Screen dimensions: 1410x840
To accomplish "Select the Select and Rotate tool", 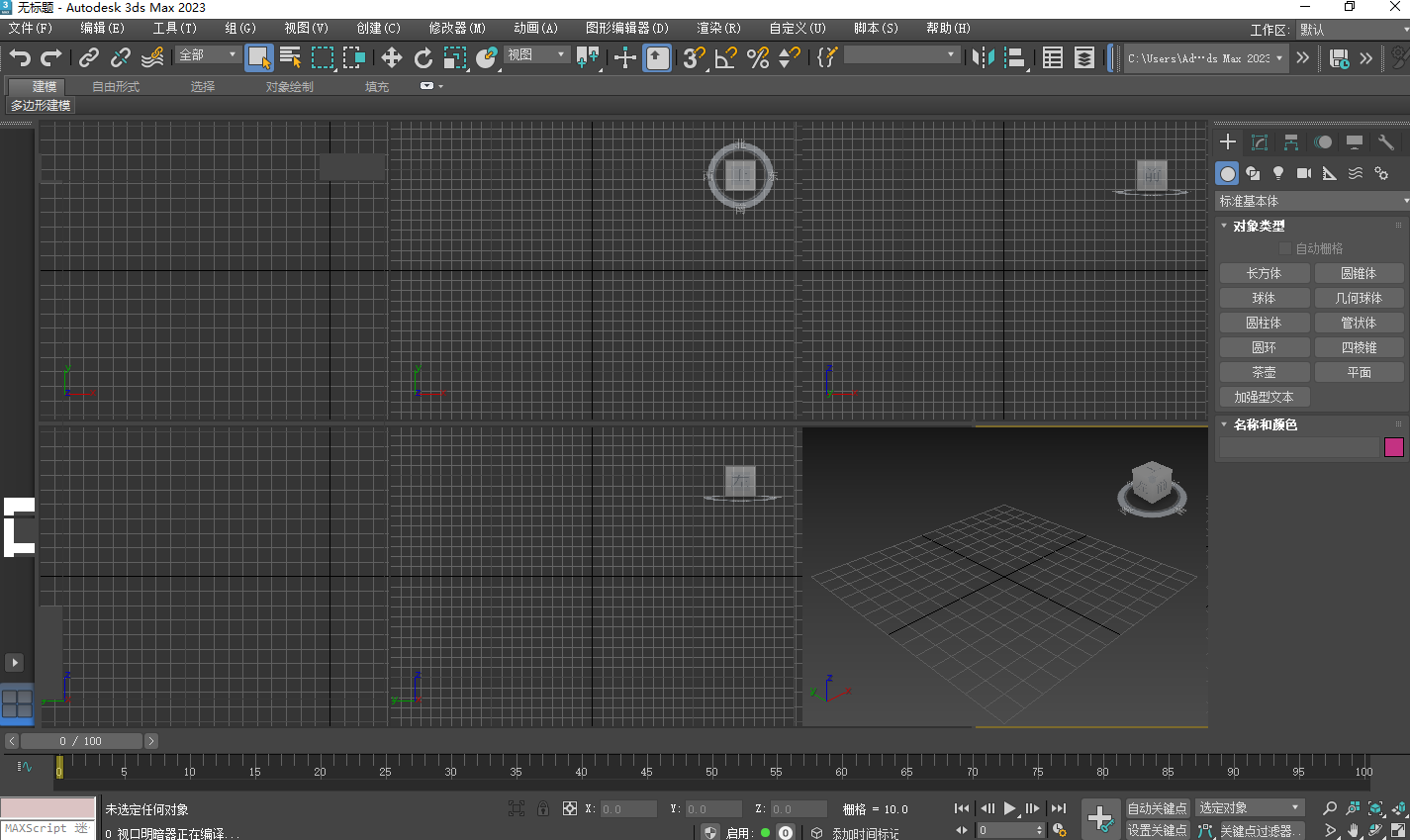I will tap(423, 58).
